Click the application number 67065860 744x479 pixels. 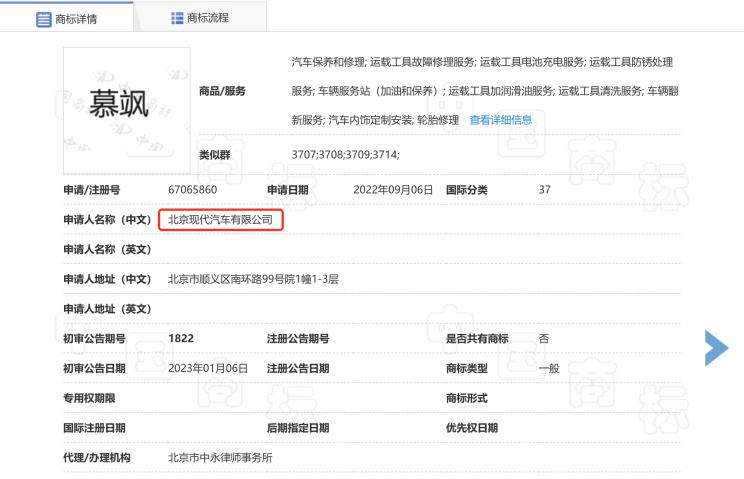(193, 189)
